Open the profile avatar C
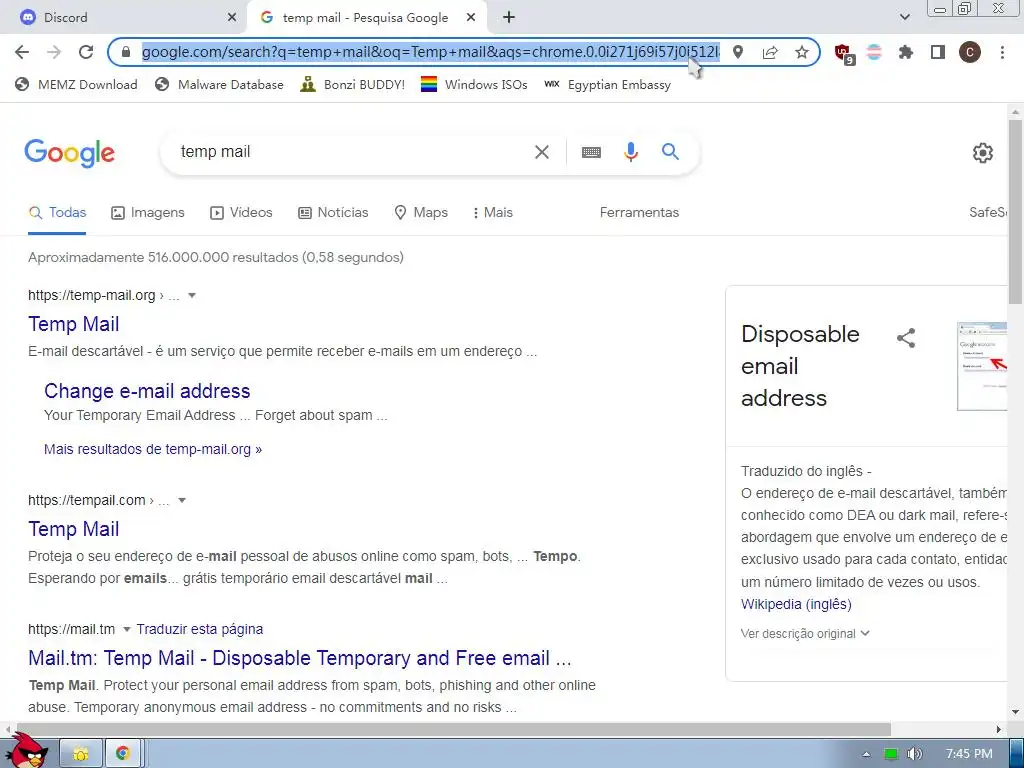1024x768 pixels. 970,52
